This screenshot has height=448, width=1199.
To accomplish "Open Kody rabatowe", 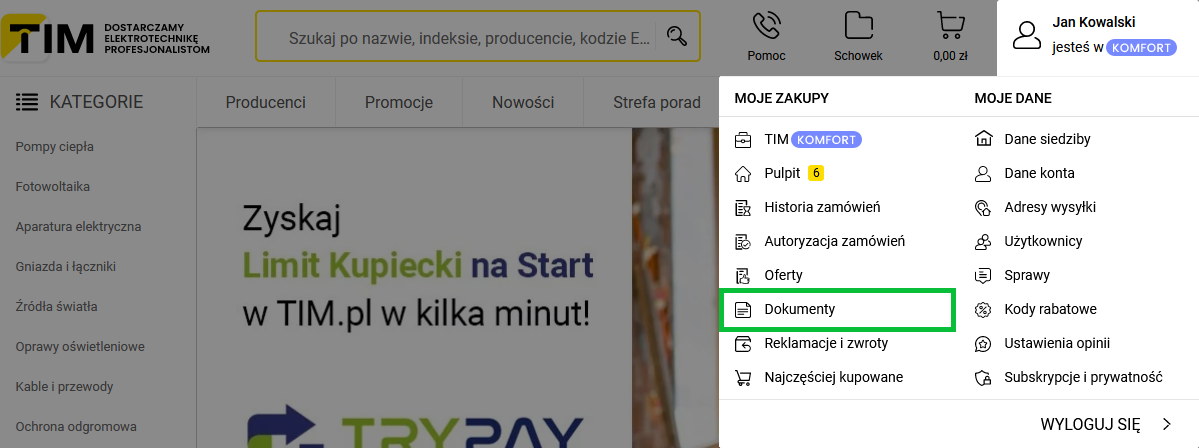I will click(x=1051, y=310).
